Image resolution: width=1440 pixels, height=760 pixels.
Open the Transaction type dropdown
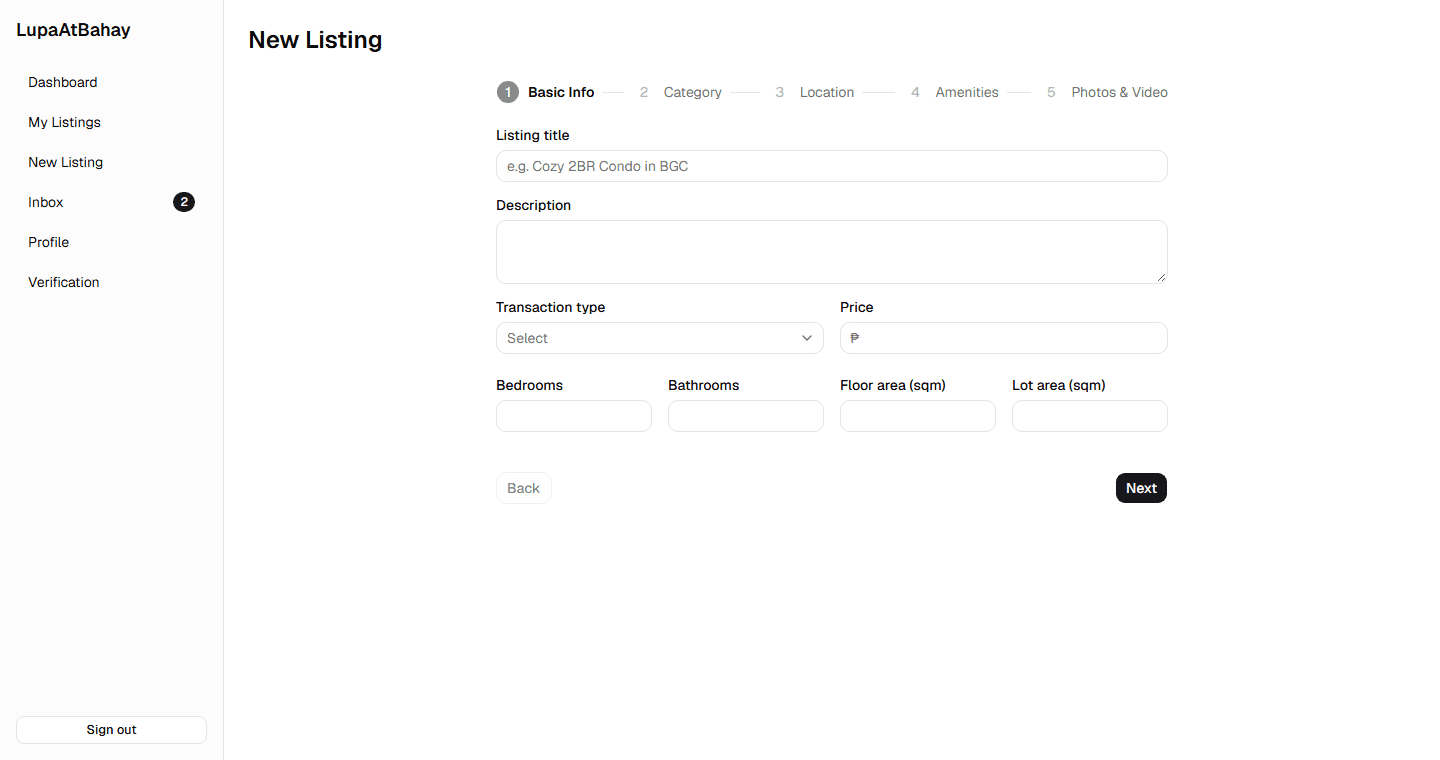(660, 338)
